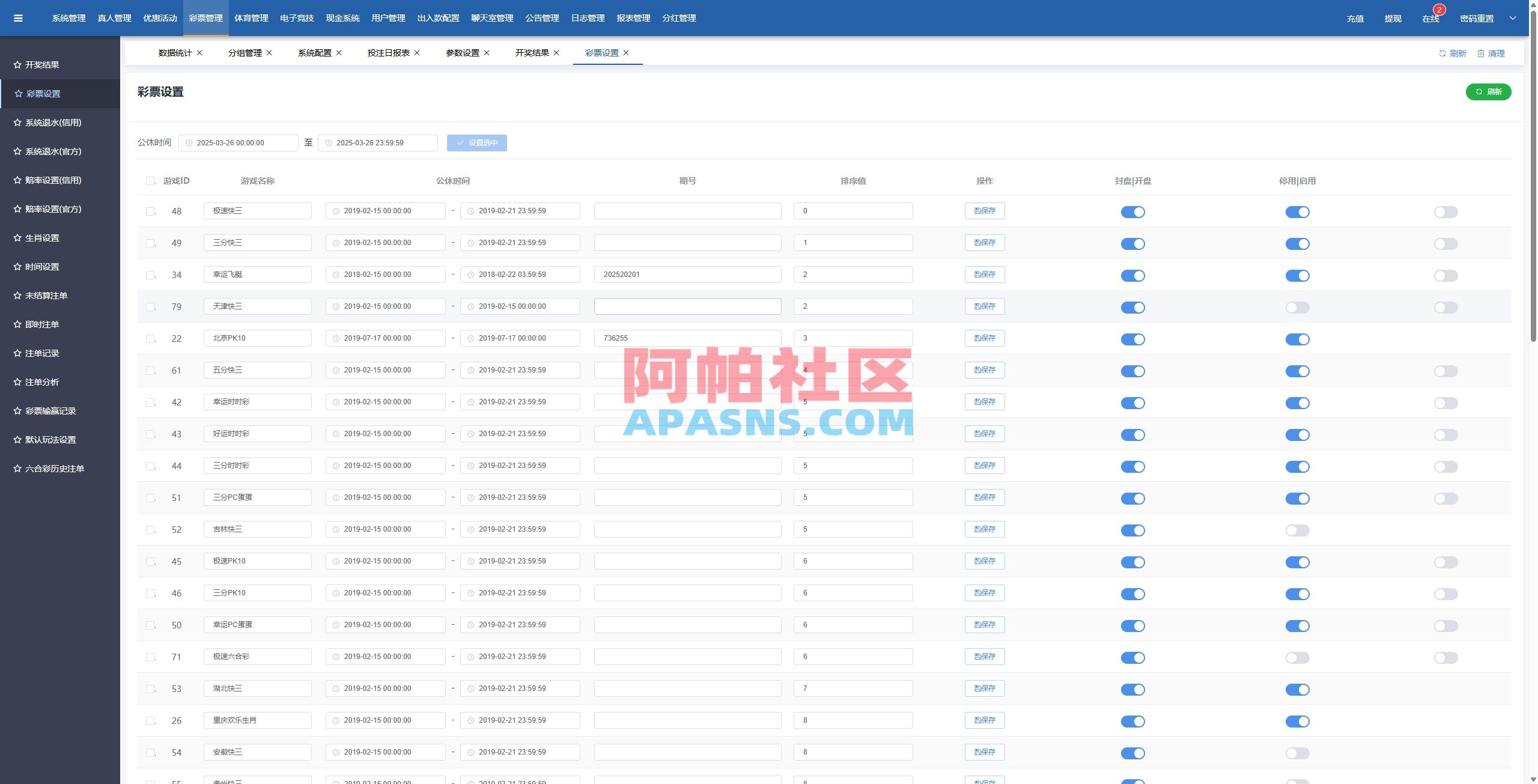Click star icon next to 时间设置
This screenshot has width=1538, height=784.
[17, 267]
